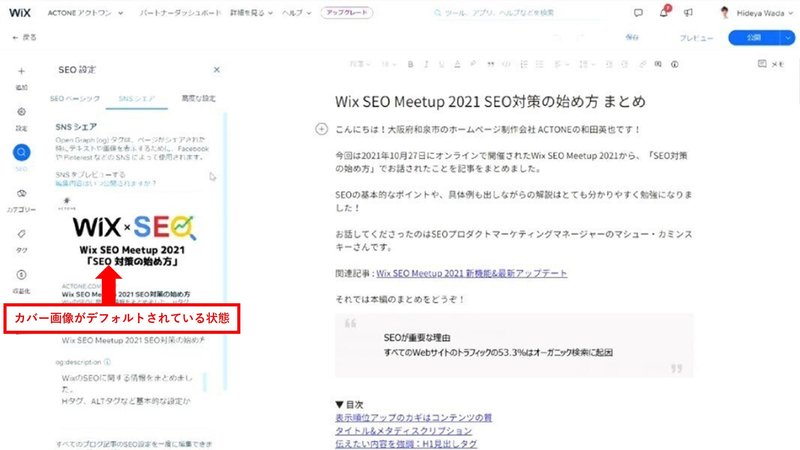The image size is (800, 450).
Task: Click the プレビュー preview button
Action: [x=696, y=38]
